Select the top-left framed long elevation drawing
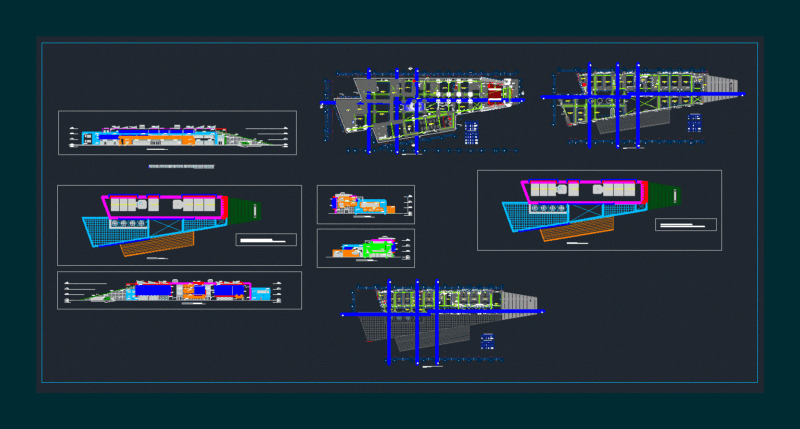 click(x=177, y=133)
